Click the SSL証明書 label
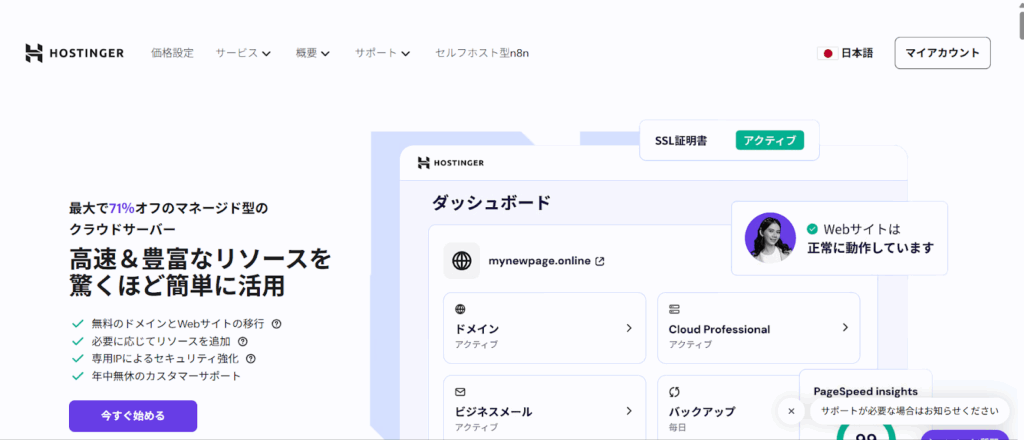The width and height of the screenshot is (1024, 440). point(680,140)
